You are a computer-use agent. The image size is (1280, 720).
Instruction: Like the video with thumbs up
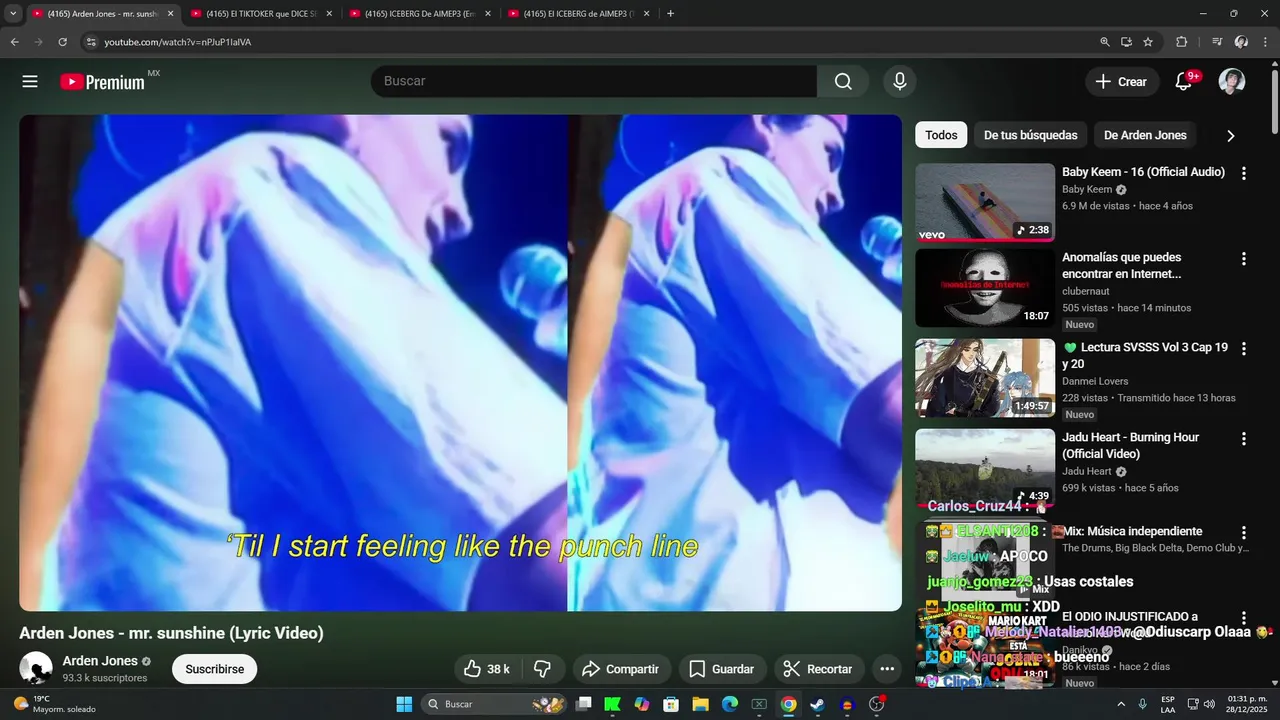(487, 669)
